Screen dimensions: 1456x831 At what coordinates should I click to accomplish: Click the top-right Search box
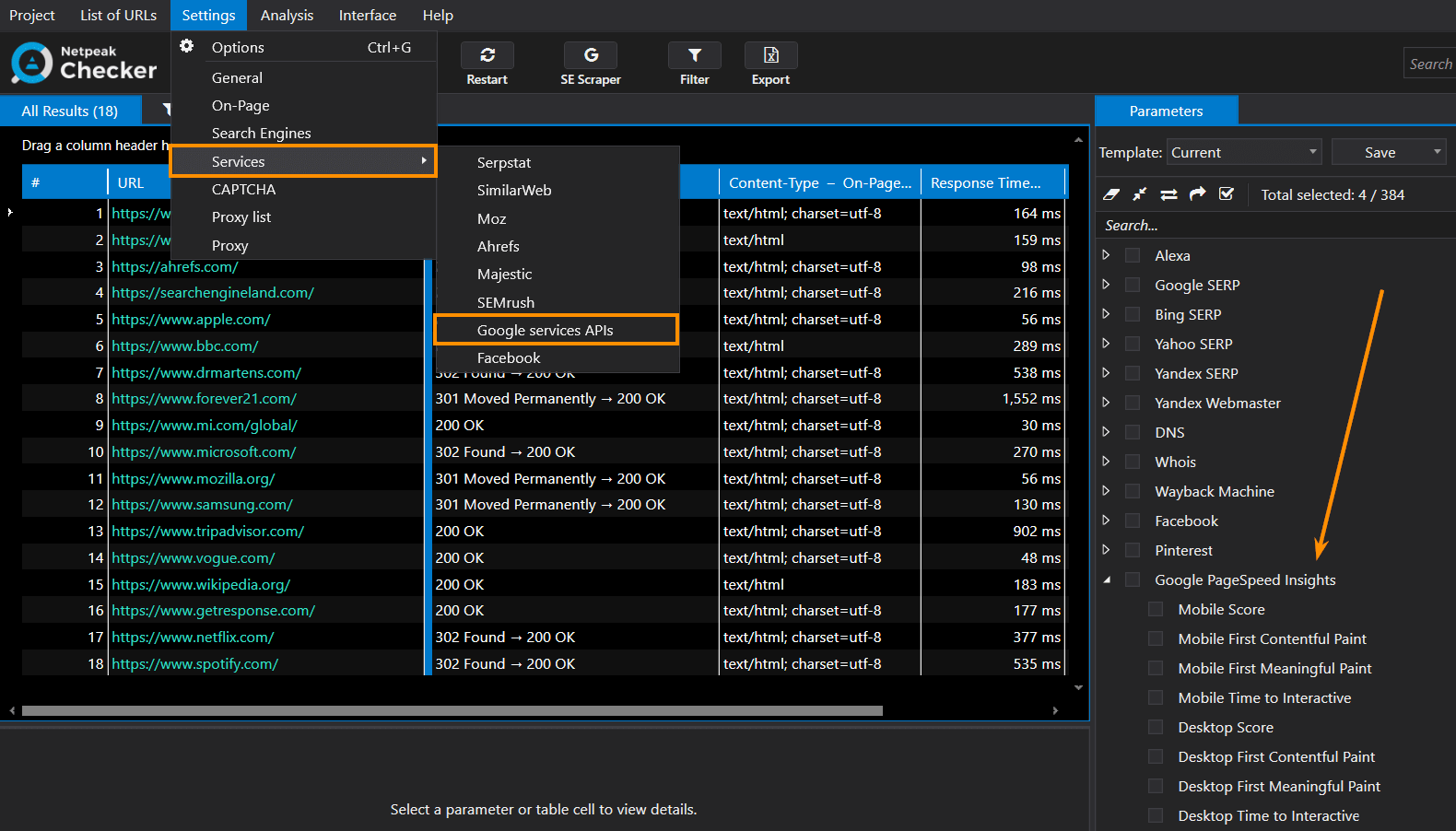[1429, 64]
